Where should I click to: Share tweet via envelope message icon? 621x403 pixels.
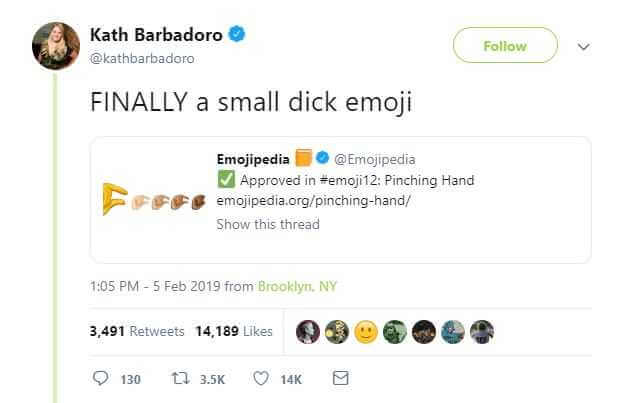click(340, 379)
